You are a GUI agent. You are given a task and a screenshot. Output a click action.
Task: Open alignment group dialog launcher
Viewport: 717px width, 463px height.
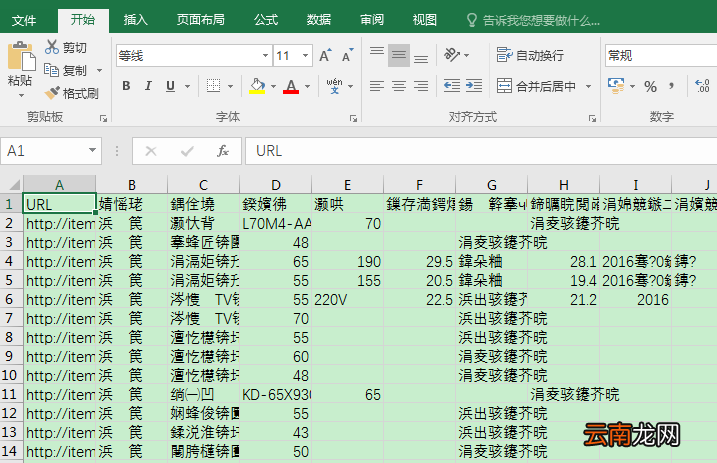[592, 118]
